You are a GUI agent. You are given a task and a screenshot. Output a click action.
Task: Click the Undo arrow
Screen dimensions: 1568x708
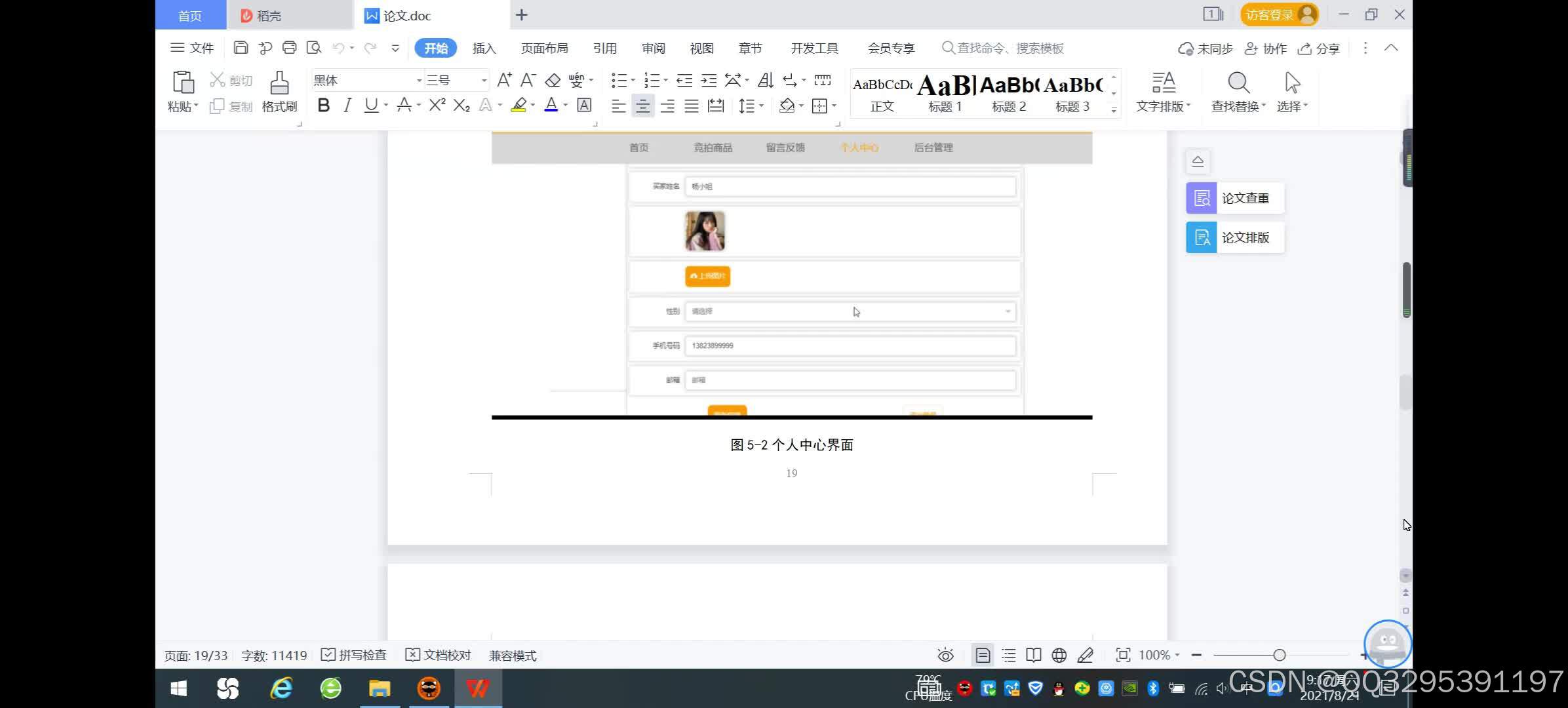click(x=338, y=48)
